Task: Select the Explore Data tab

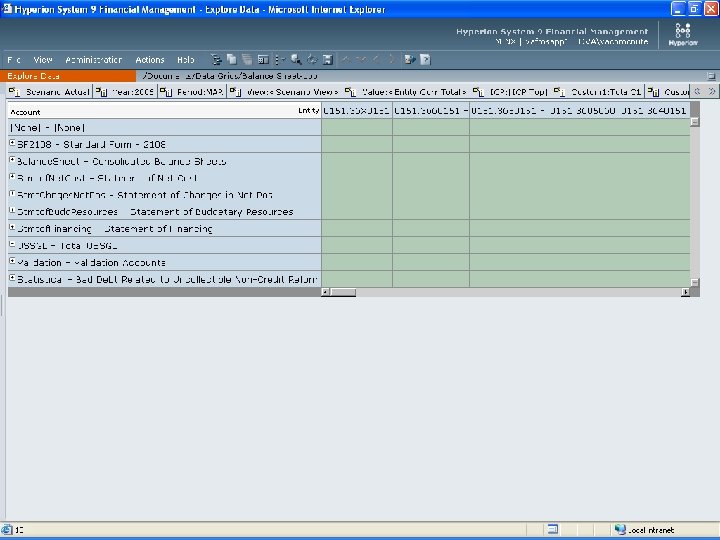Action: (x=68, y=76)
